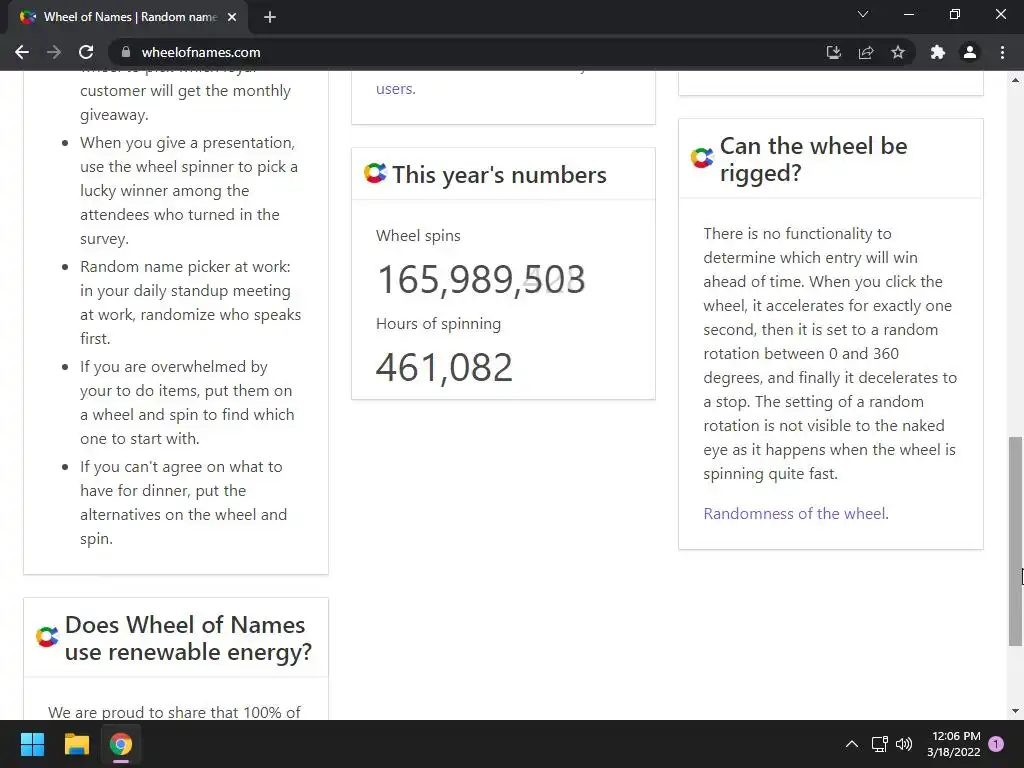Click the scrollbar up arrow
The width and height of the screenshot is (1024, 768).
coord(1015,80)
